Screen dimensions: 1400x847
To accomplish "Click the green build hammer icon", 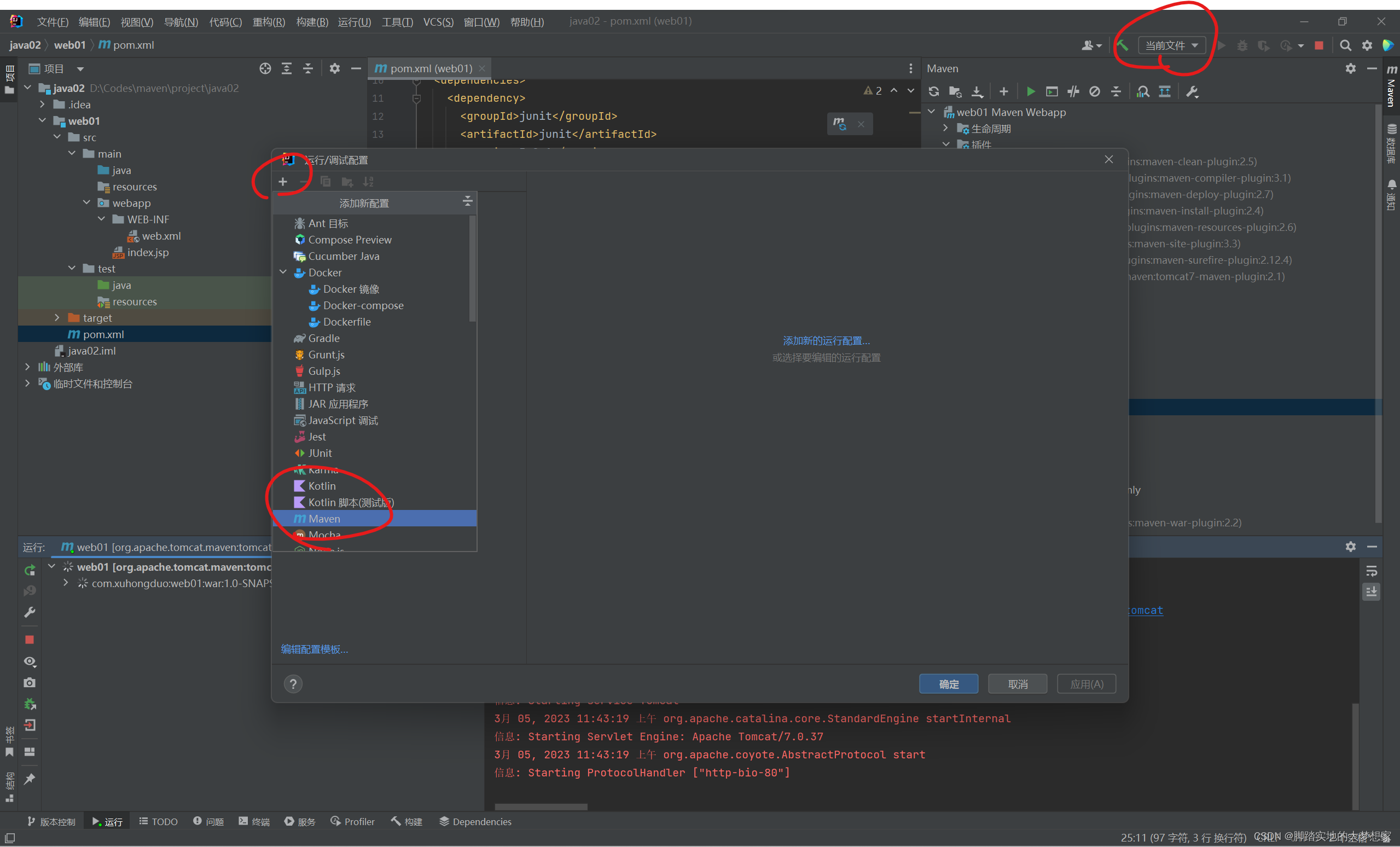I will click(x=1123, y=45).
